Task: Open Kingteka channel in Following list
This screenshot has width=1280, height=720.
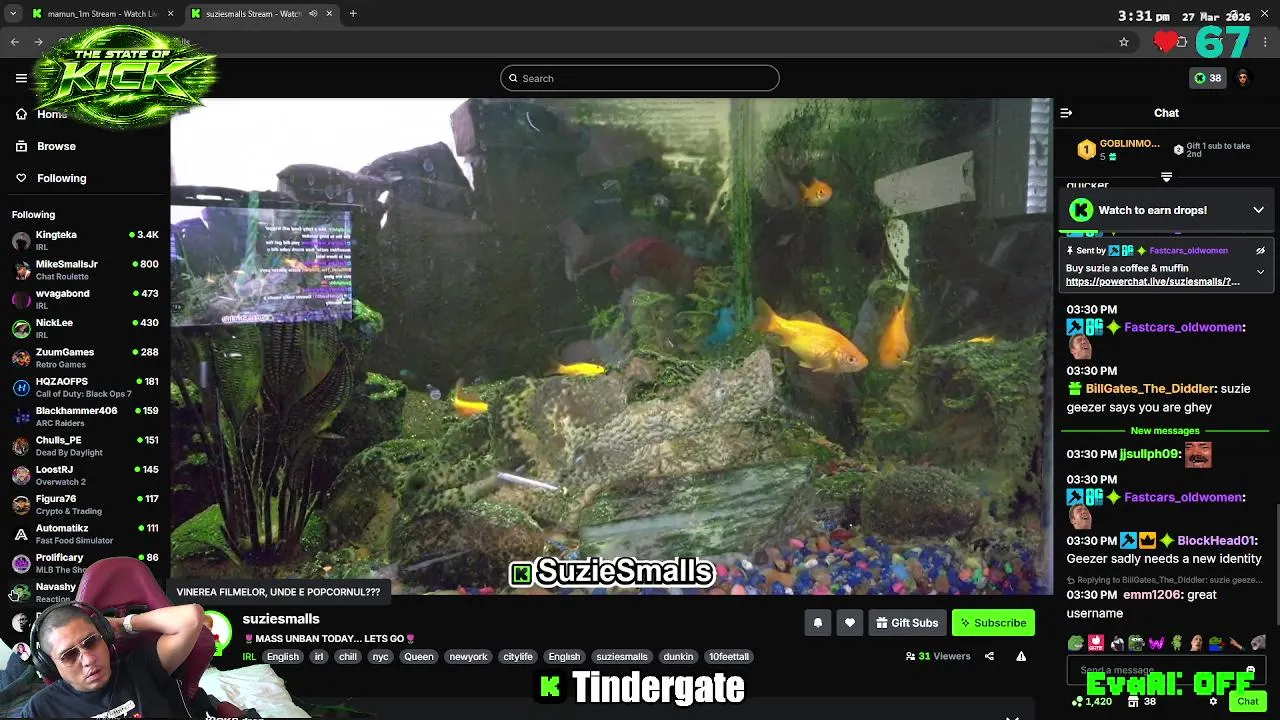Action: 85,240
